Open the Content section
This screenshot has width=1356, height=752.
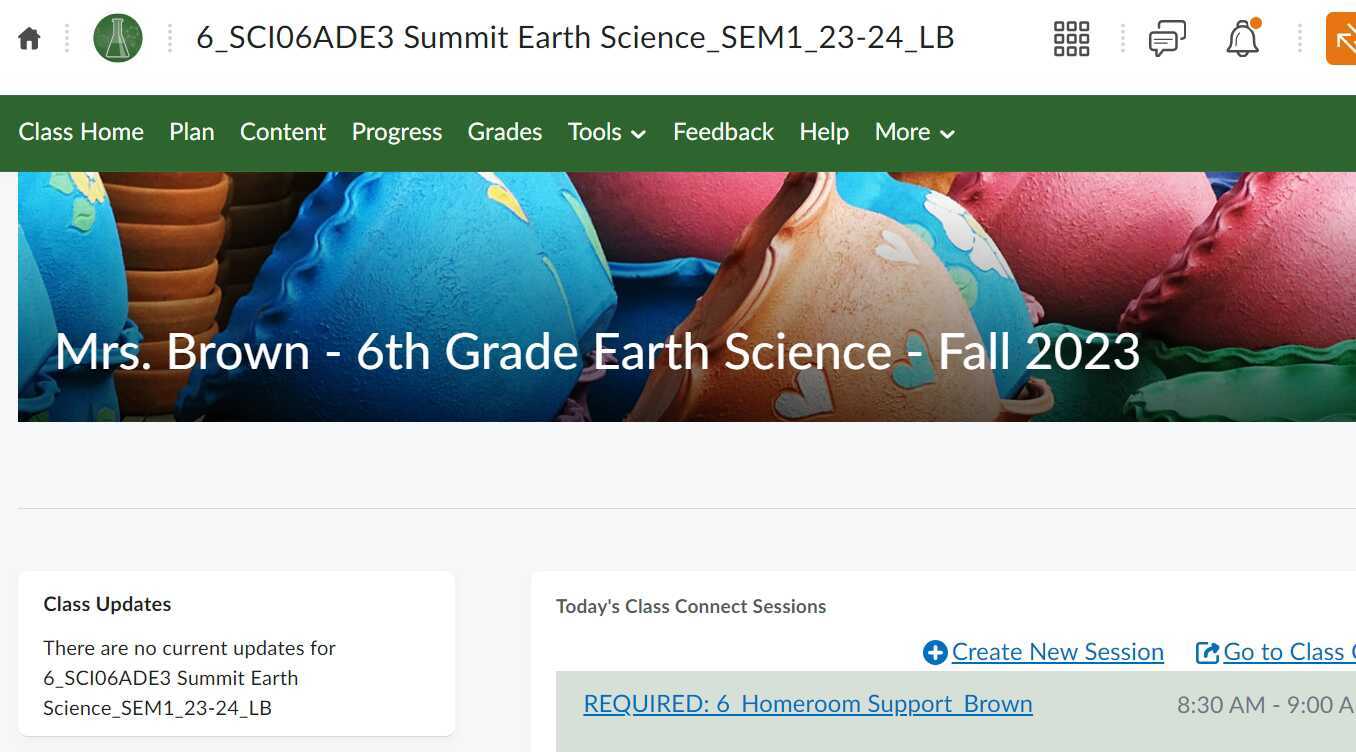pos(282,132)
